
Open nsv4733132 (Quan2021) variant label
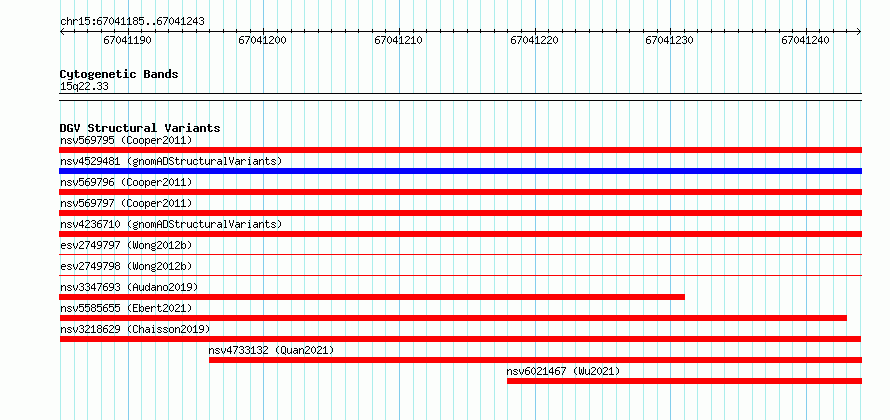(271, 350)
